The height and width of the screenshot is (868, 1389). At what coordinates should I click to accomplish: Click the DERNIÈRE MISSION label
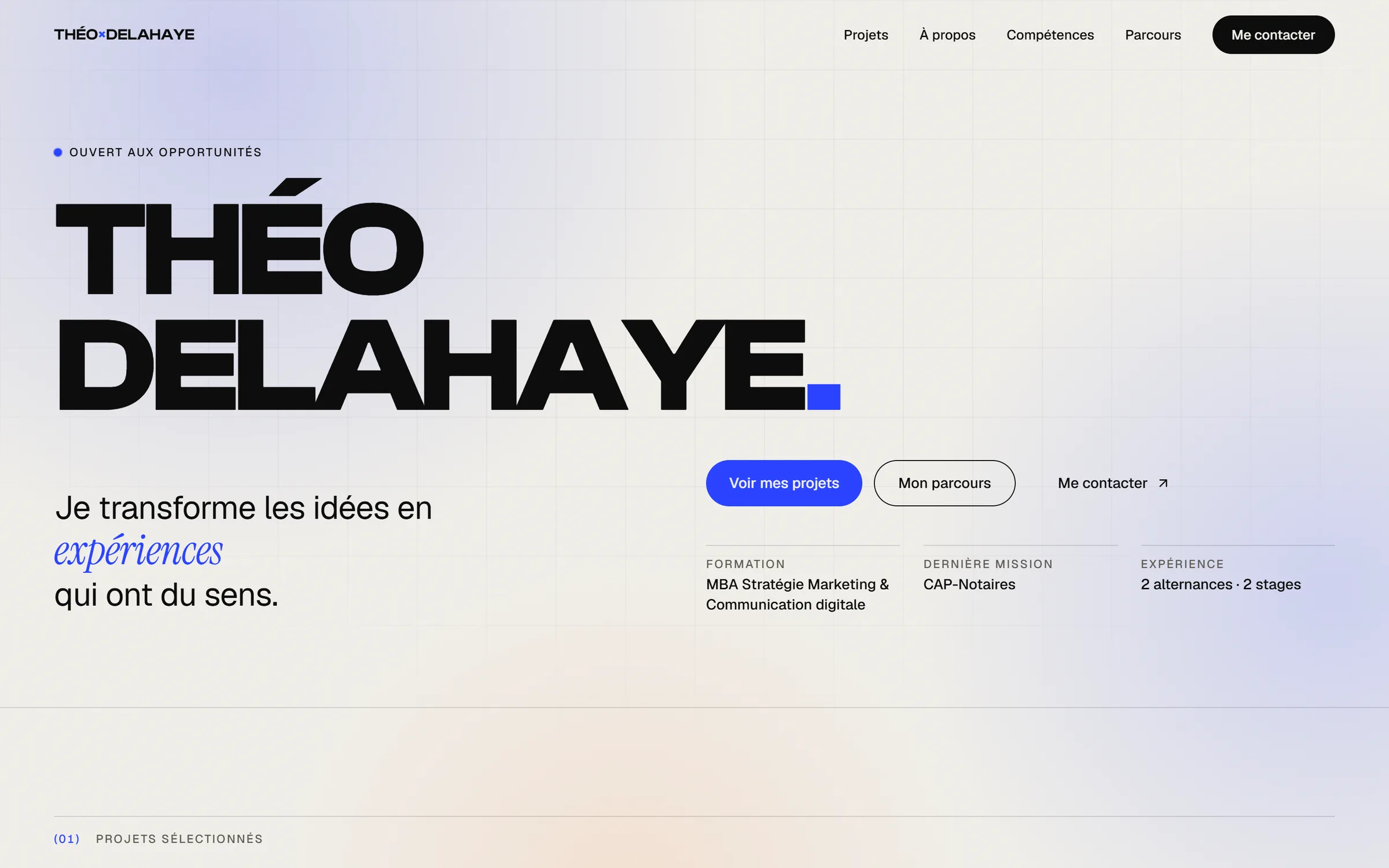coord(988,564)
